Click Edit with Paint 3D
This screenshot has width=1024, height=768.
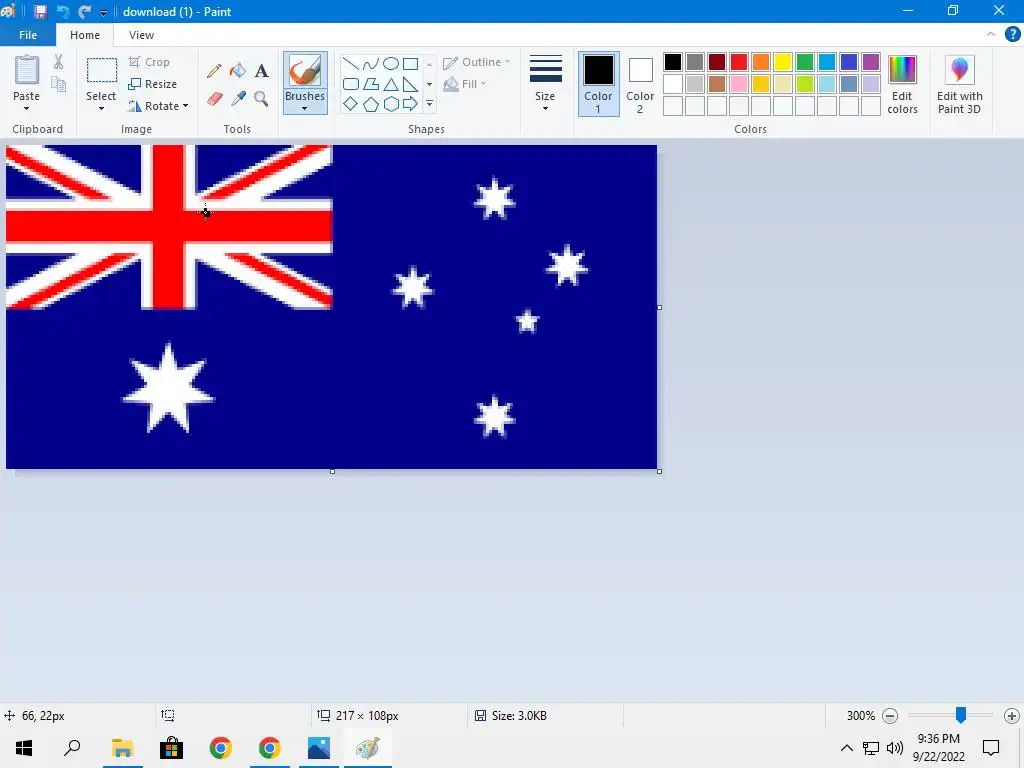959,85
